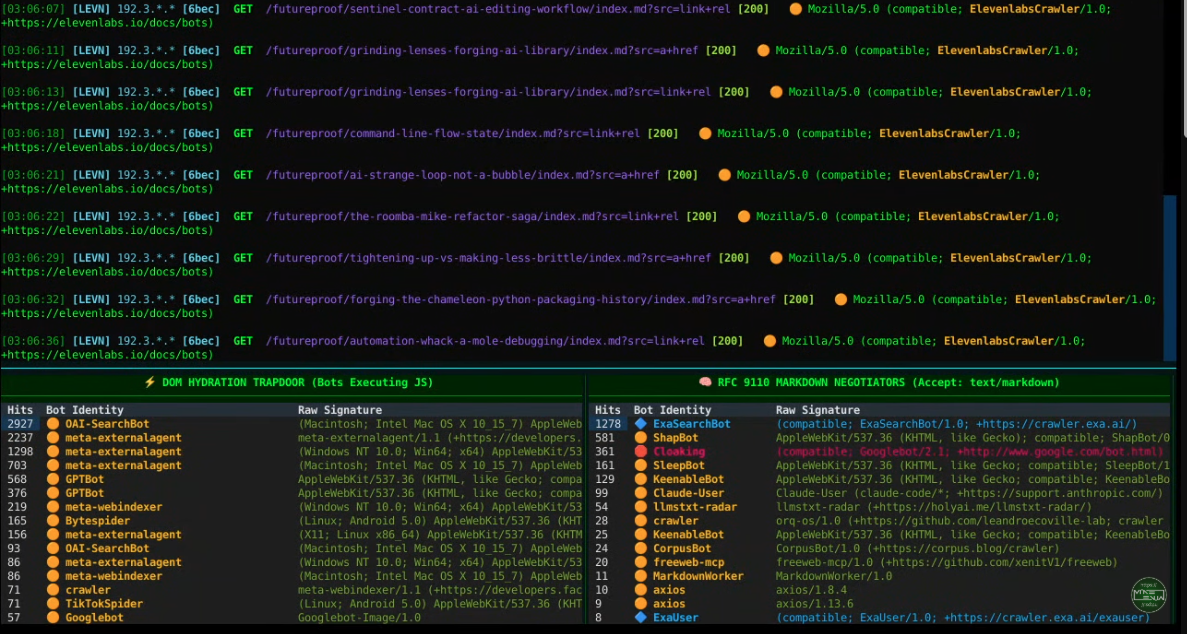Screen dimensions: 1187x634
Task: Click the GET method on the 03:06:36 line
Action: (x=243, y=341)
